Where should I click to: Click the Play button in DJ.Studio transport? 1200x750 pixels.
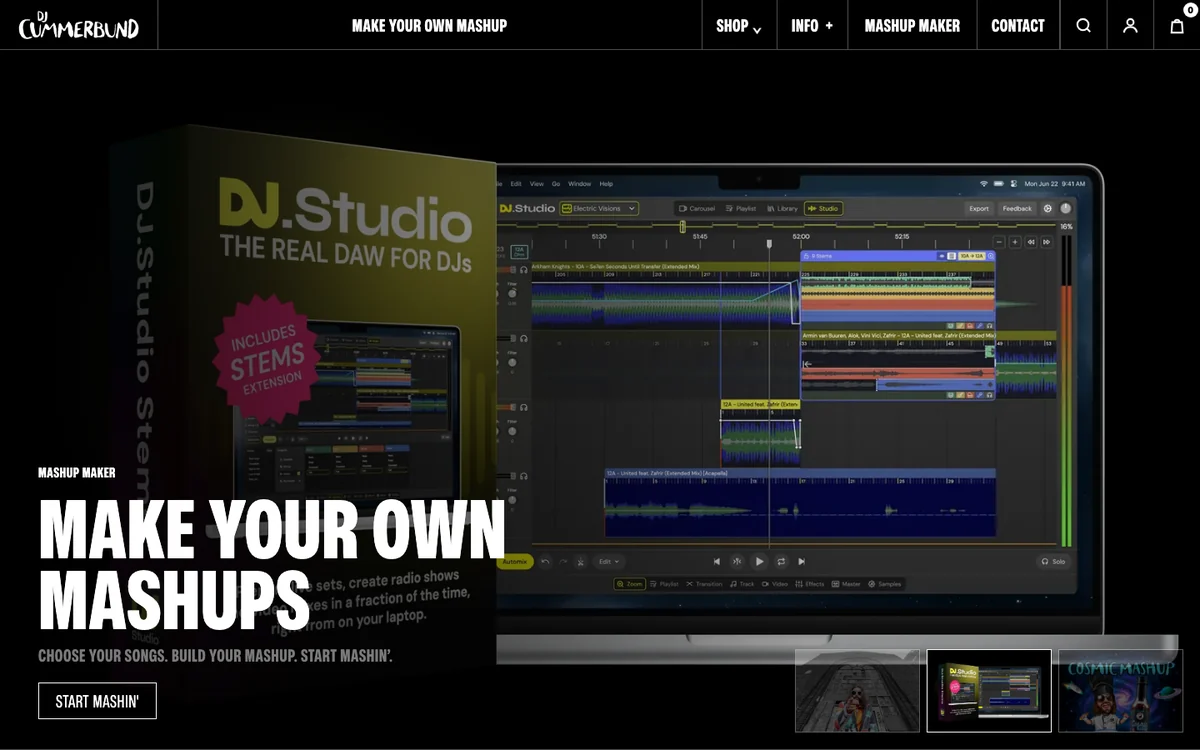tap(759, 562)
